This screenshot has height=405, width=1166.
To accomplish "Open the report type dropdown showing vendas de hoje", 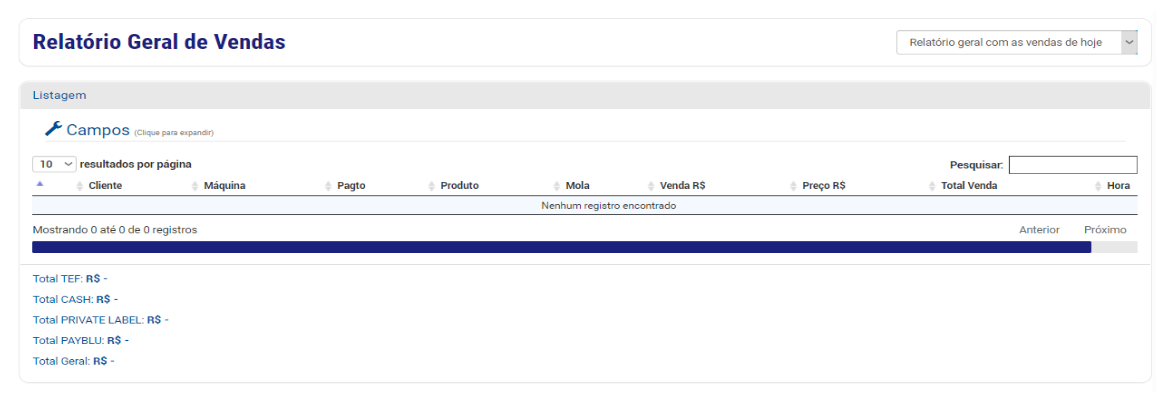I will click(x=1017, y=42).
